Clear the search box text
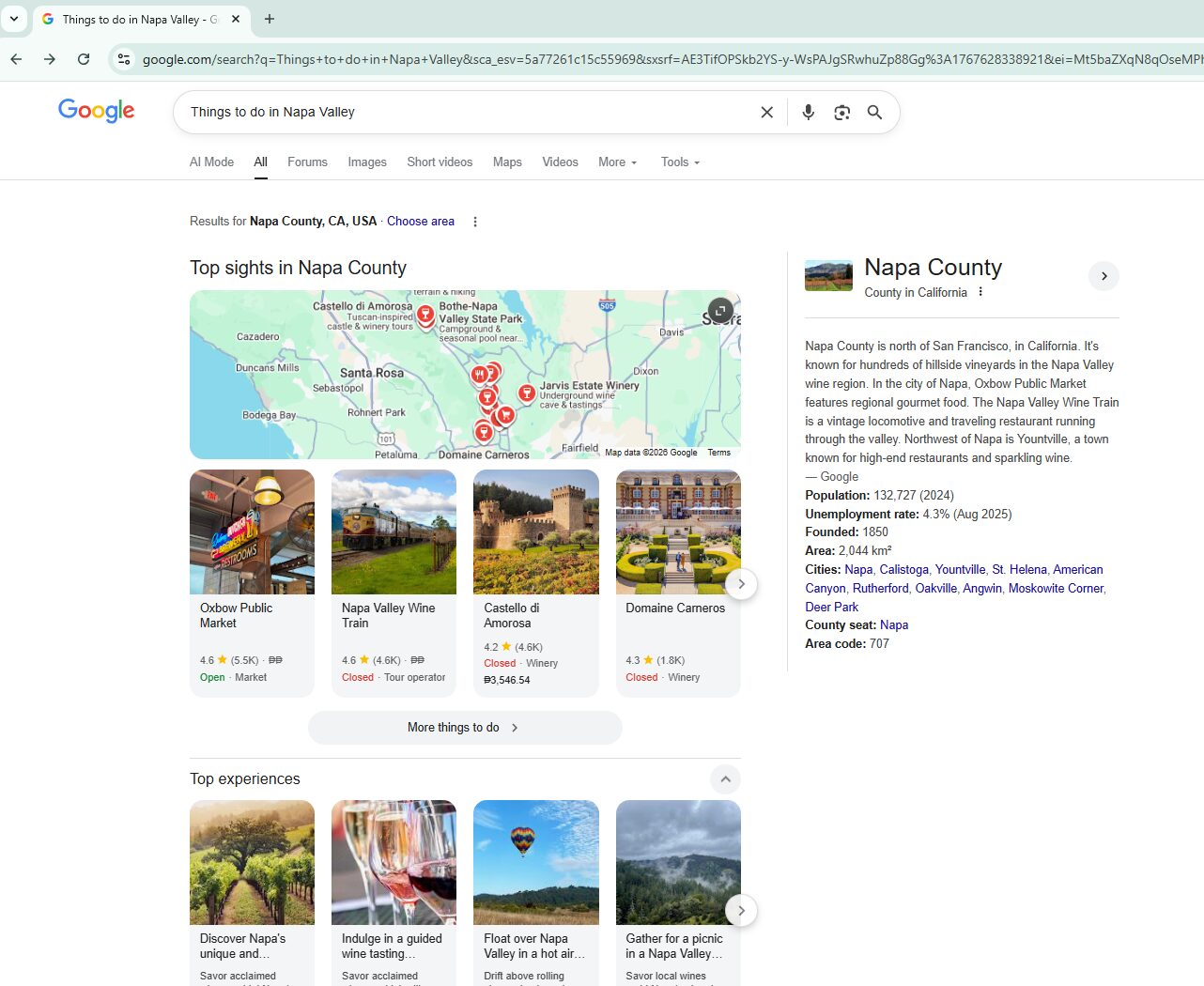Image resolution: width=1204 pixels, height=986 pixels. [x=766, y=113]
